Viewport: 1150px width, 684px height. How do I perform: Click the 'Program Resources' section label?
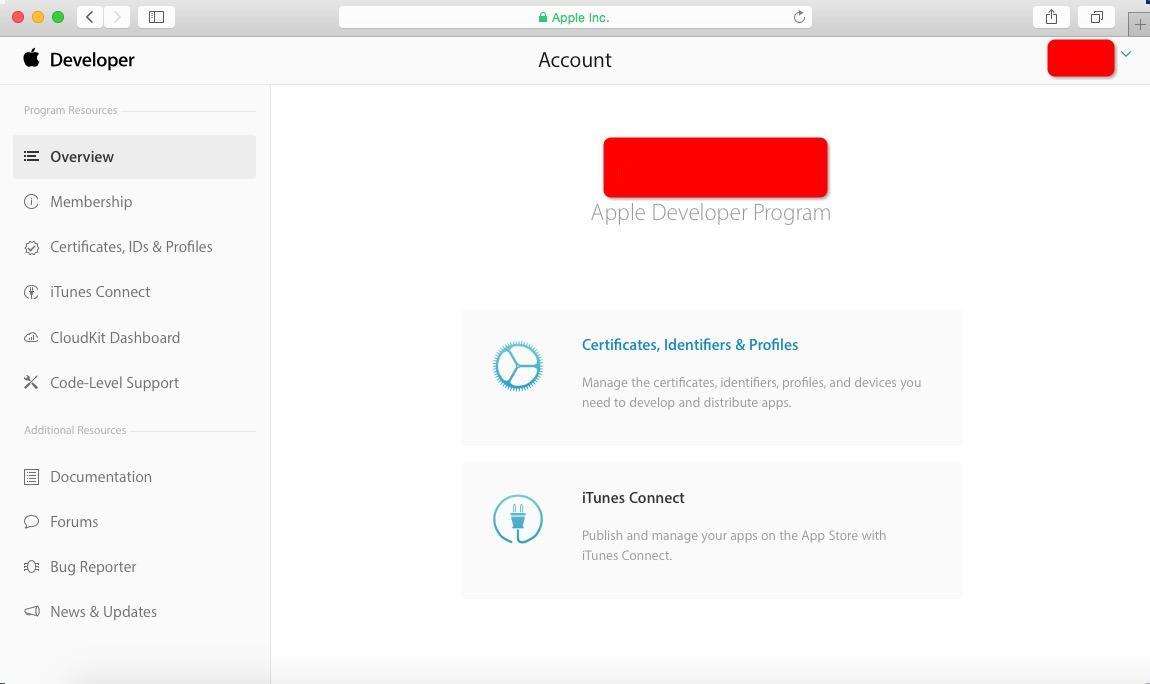70,110
